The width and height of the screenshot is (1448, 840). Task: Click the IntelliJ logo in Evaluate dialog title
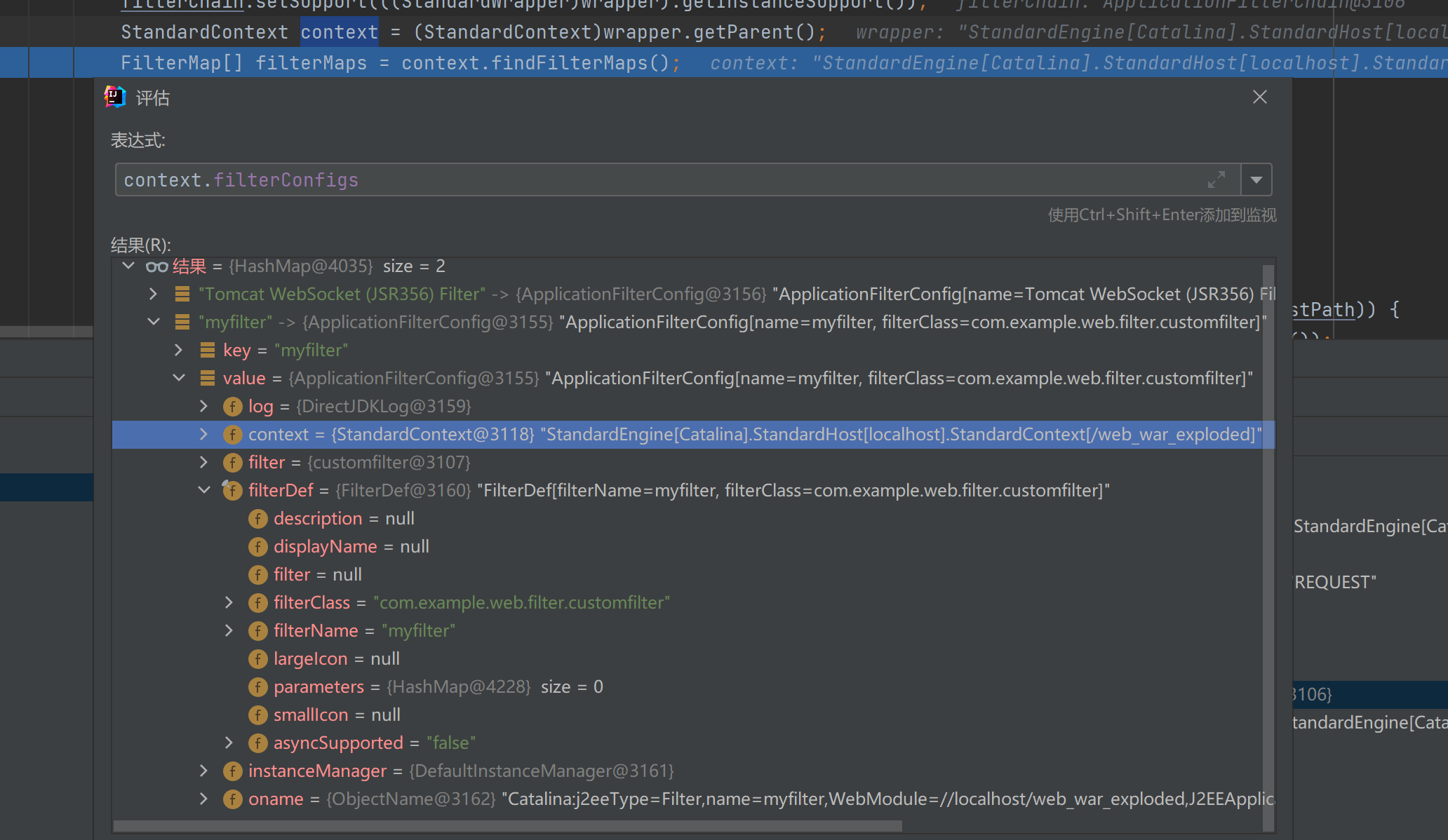[x=114, y=97]
